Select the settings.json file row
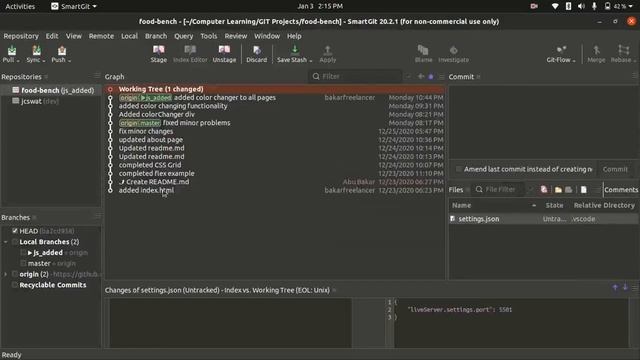This screenshot has height=360, width=640. click(543, 219)
